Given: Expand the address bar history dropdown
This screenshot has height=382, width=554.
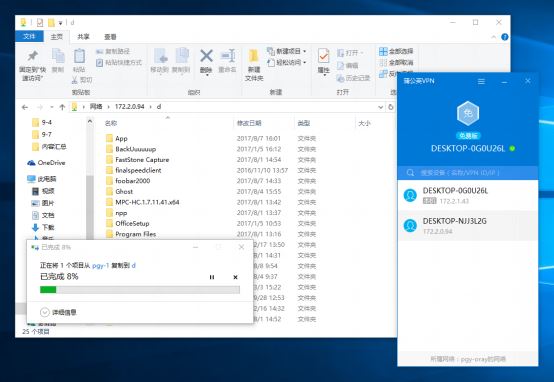Looking at the screenshot, I should click(x=381, y=107).
